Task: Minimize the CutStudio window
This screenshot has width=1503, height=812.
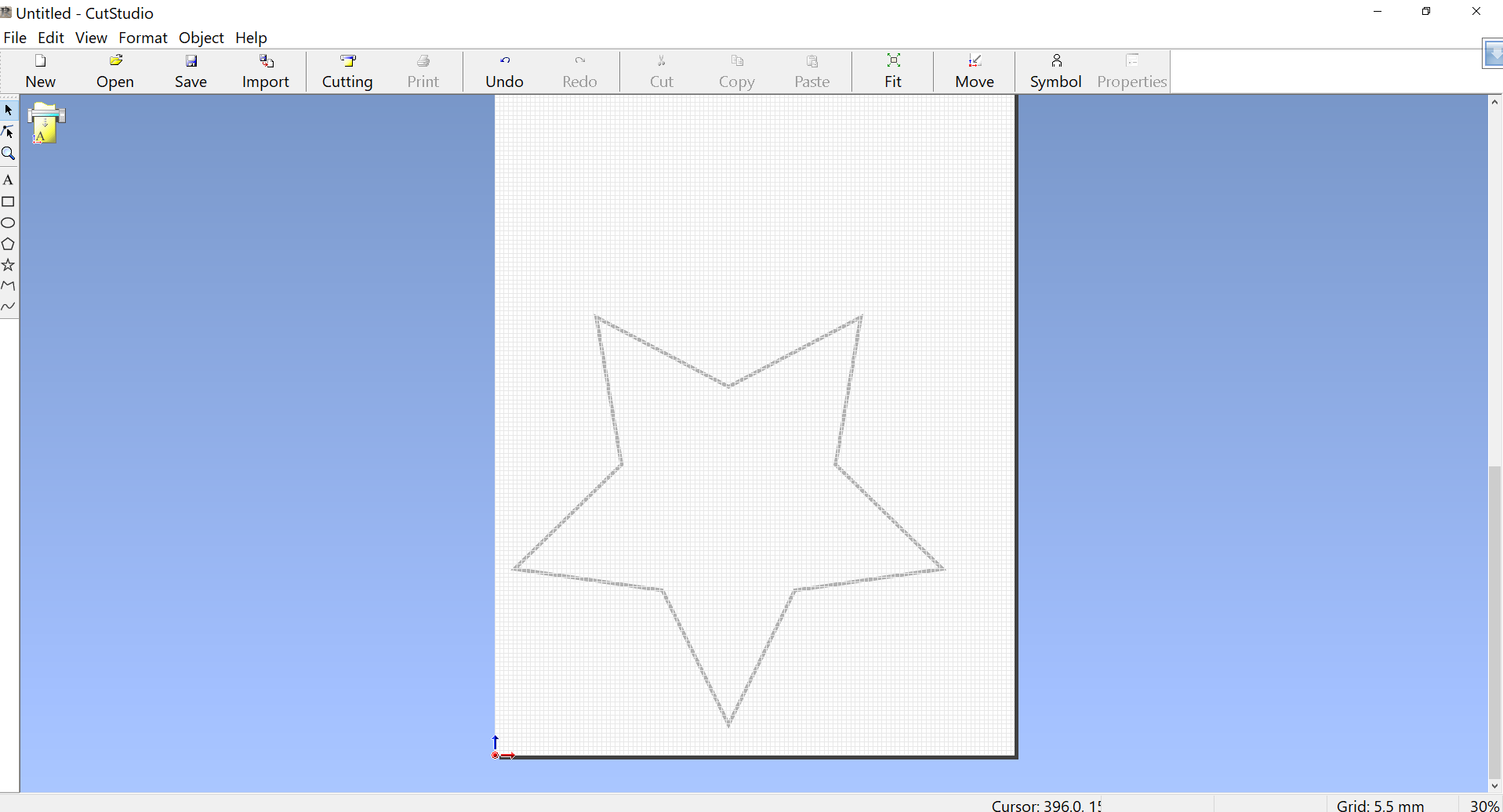Action: click(1378, 12)
